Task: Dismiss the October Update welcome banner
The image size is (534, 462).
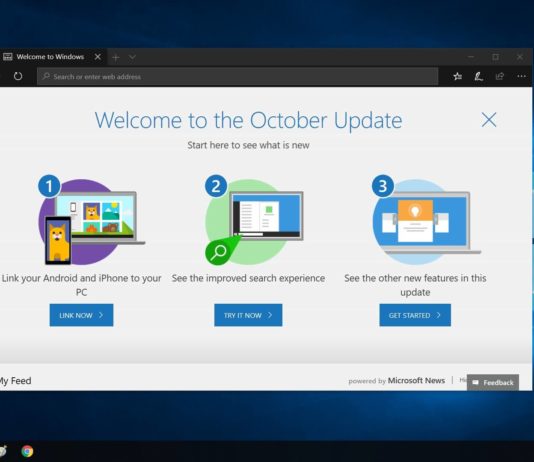Action: tap(489, 120)
